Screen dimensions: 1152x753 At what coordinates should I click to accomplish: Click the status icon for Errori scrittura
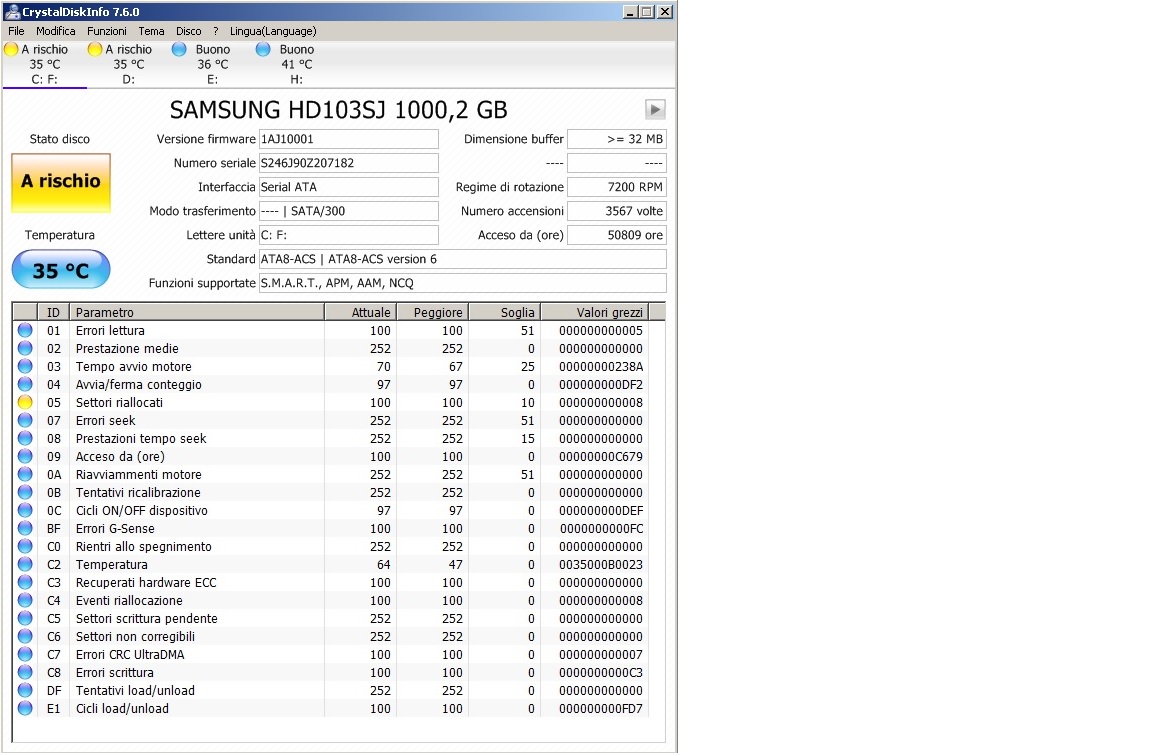(25, 672)
